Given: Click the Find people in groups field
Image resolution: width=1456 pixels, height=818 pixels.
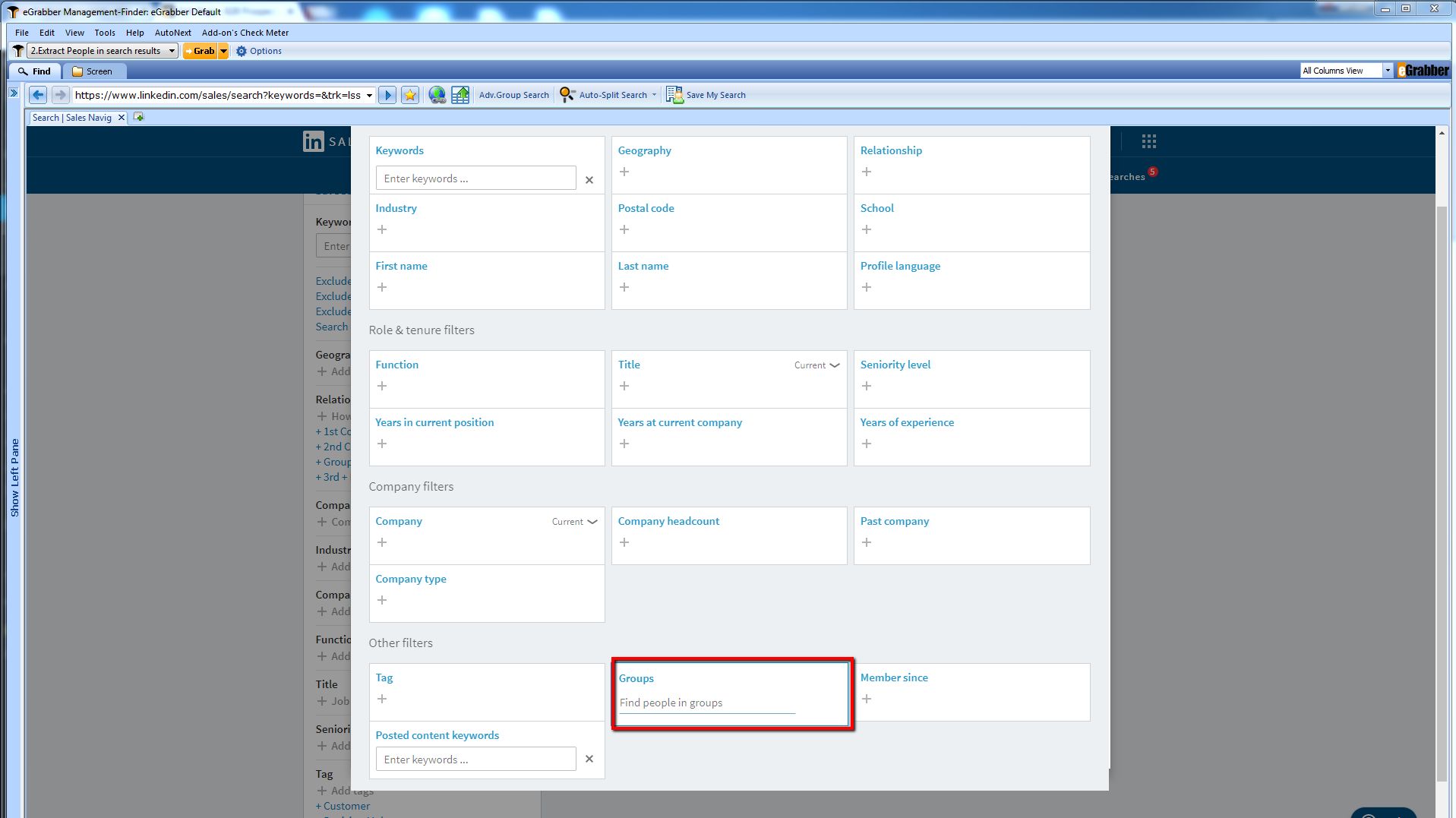Looking at the screenshot, I should click(707, 703).
